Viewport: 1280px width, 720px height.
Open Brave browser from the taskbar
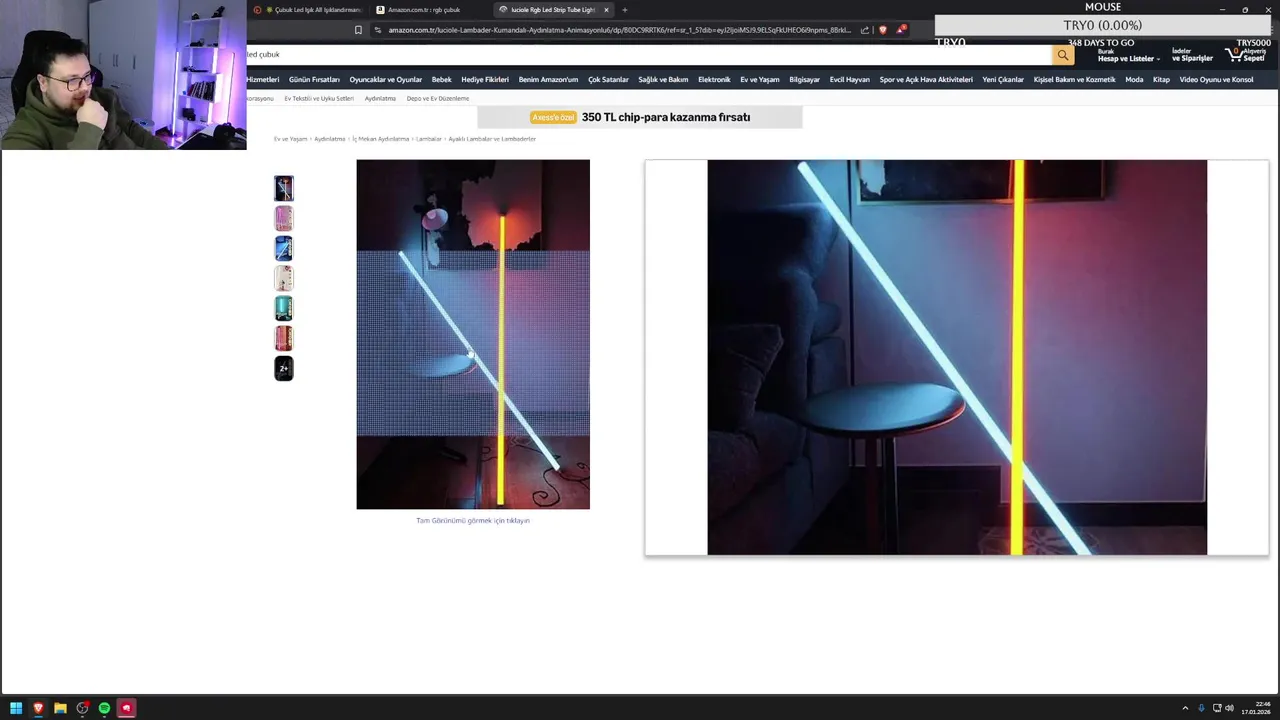tap(38, 708)
